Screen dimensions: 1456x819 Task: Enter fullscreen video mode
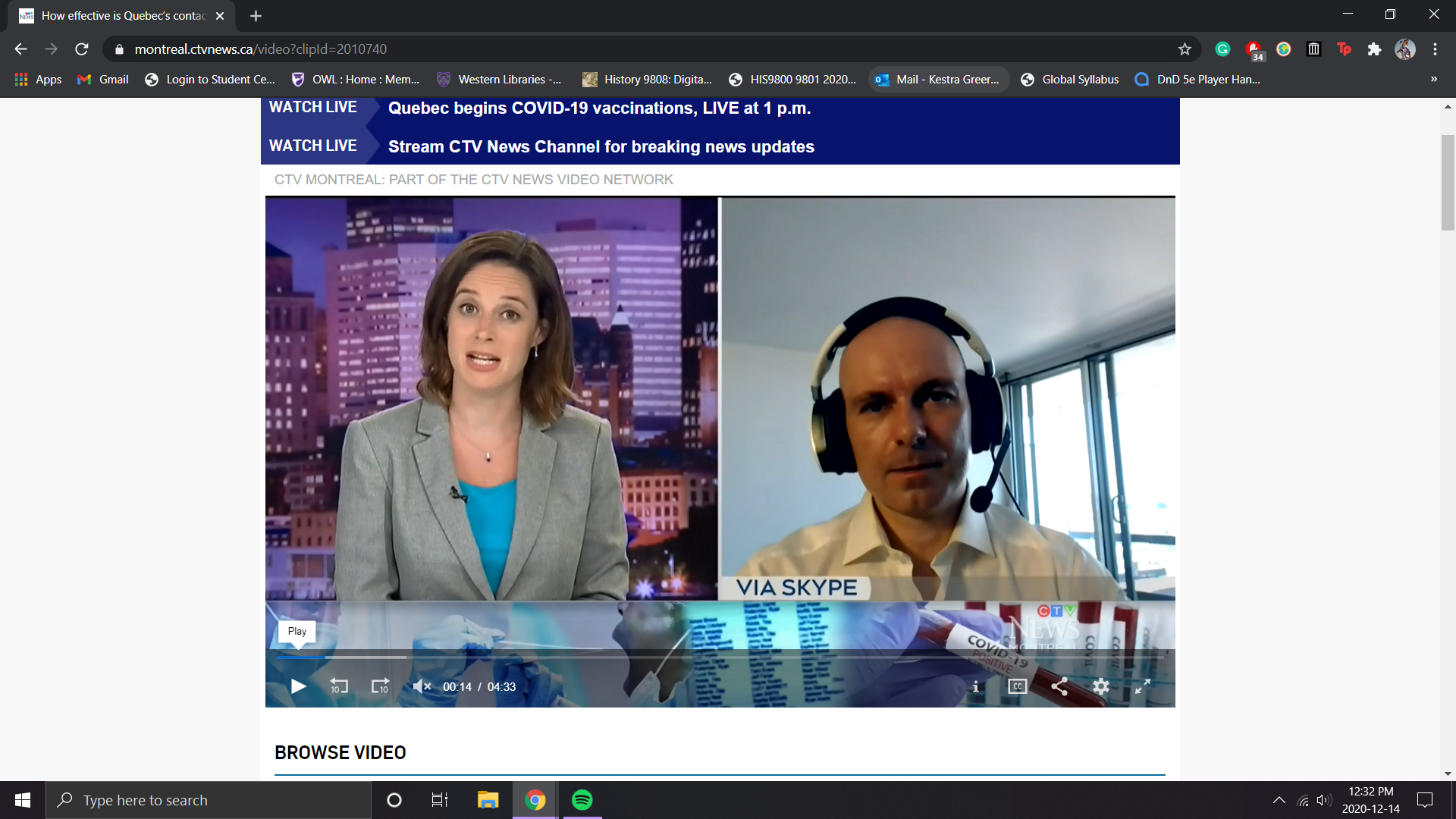click(x=1142, y=686)
